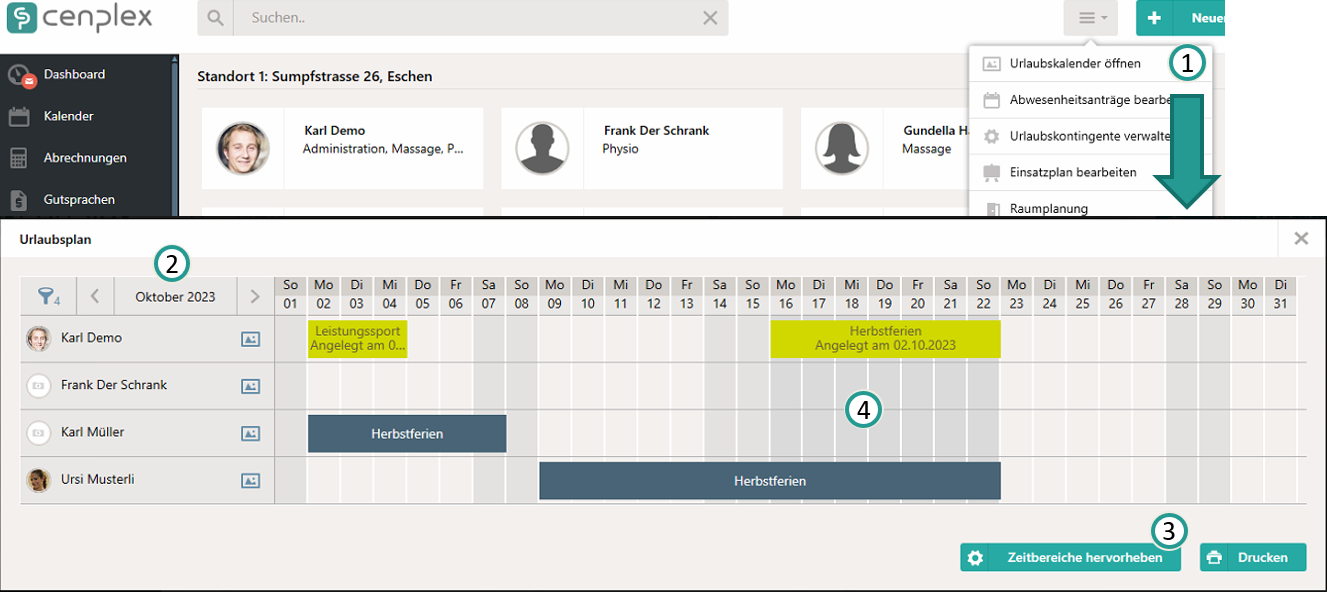Viewport: 1327px width, 593px height.
Task: Click Zeitbereiche hervorheben button
Action: [1070, 558]
